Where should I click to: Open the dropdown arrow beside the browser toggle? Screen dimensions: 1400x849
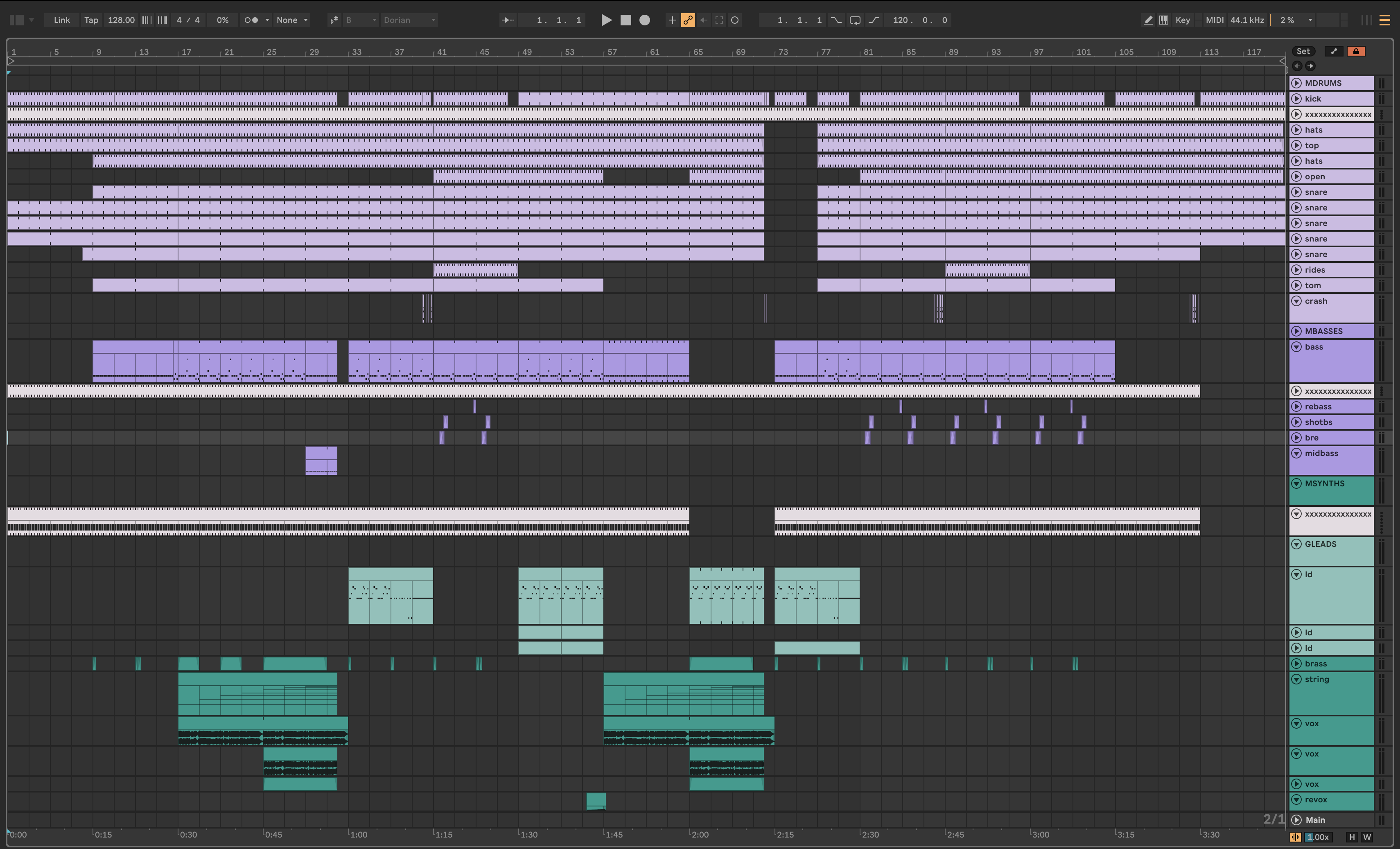[x=31, y=20]
